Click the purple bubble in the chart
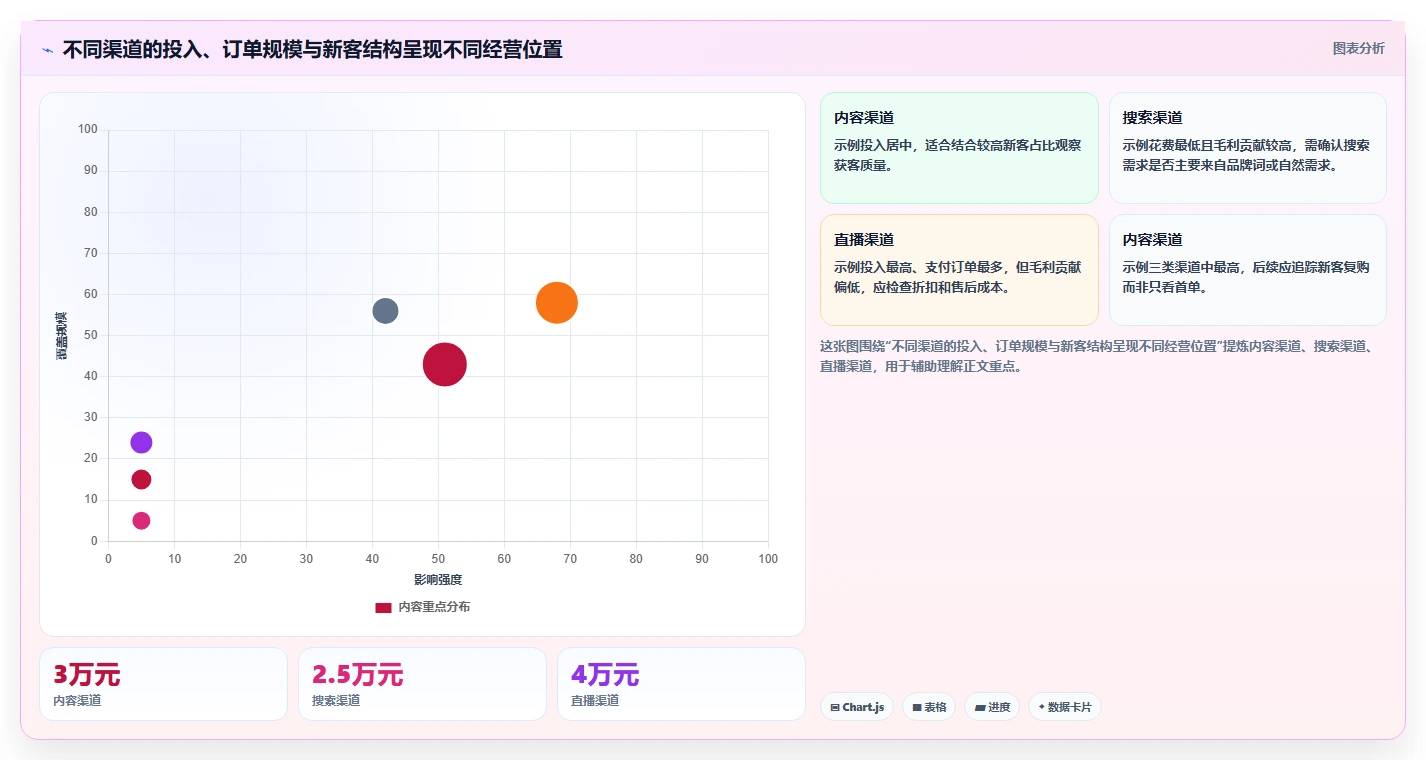This screenshot has width=1426, height=760. click(141, 443)
